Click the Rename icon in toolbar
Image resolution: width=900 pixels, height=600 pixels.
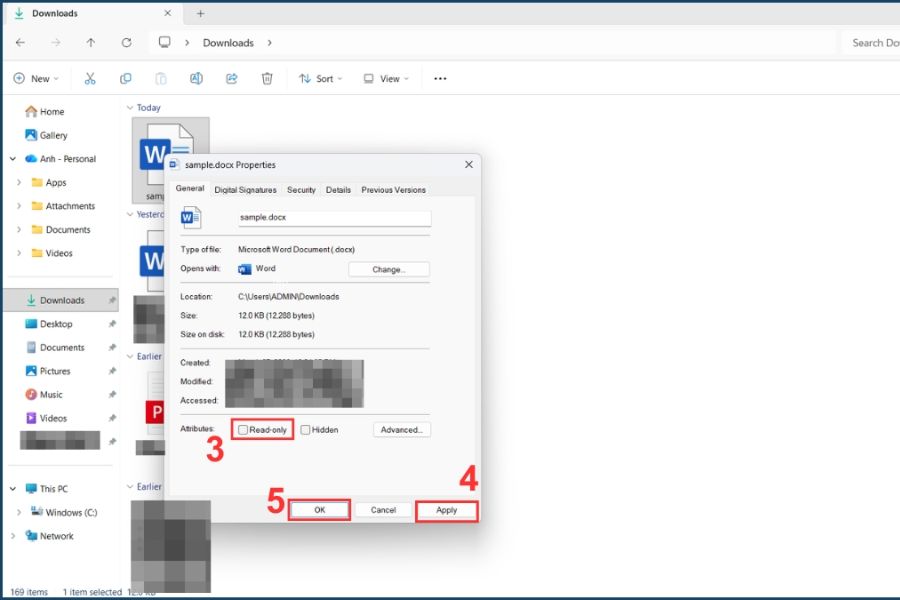[196, 79]
